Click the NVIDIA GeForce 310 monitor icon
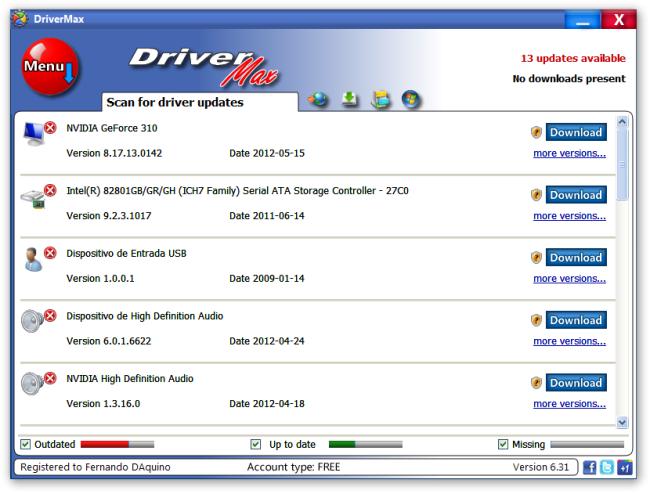The height and width of the screenshot is (494, 650). pyautogui.click(x=34, y=134)
